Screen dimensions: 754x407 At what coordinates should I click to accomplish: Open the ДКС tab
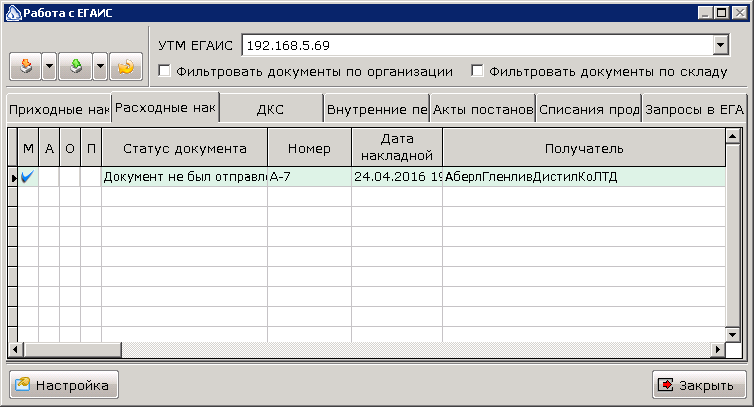point(271,110)
